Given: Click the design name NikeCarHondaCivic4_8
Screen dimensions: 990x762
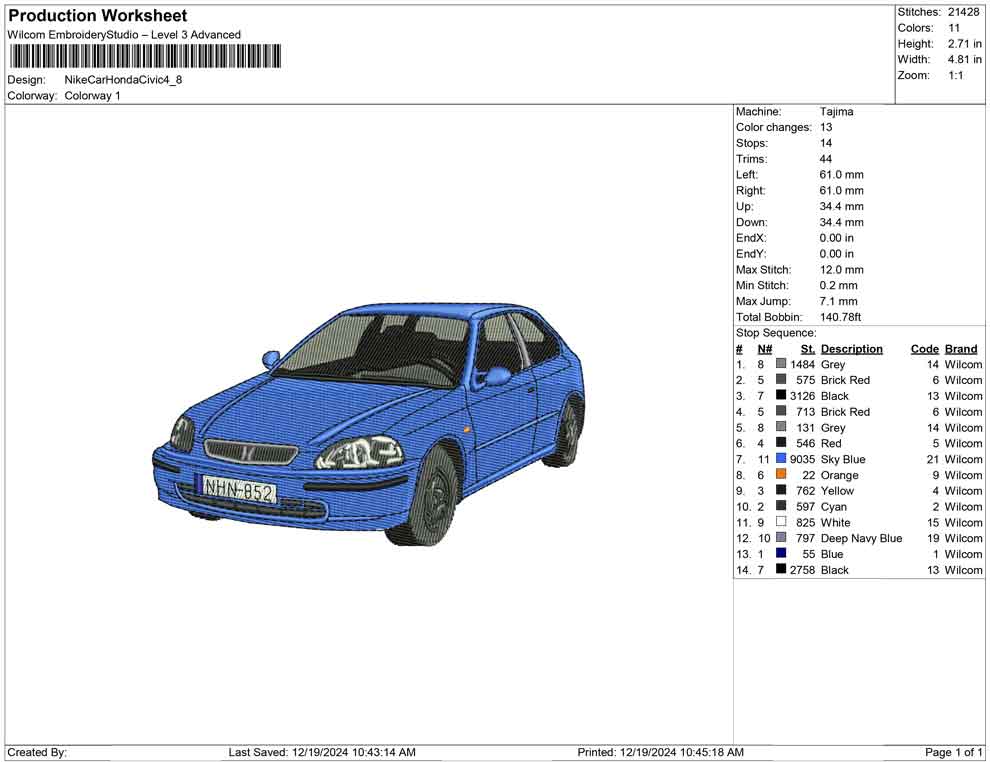Looking at the screenshot, I should point(120,80).
